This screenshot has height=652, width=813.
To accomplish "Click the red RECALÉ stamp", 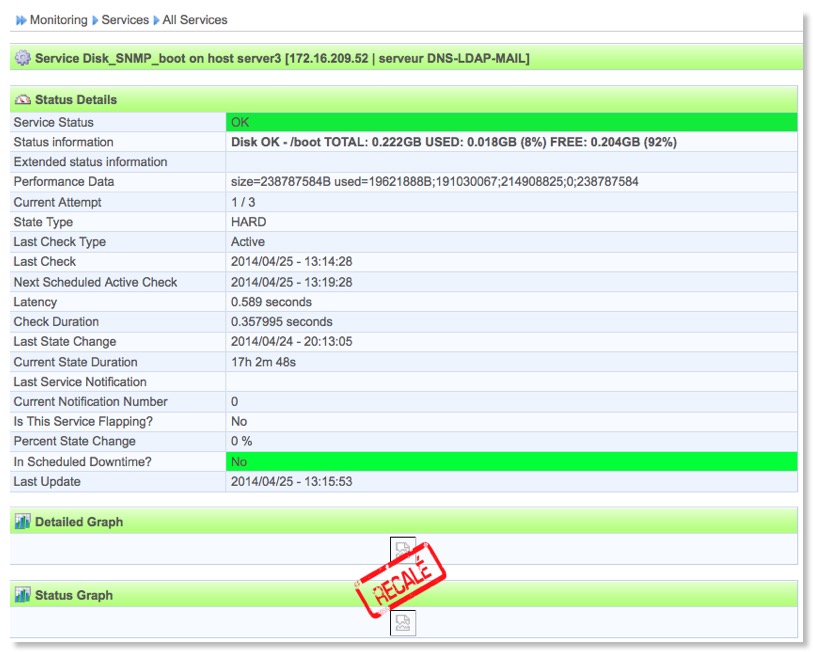I will 400,581.
